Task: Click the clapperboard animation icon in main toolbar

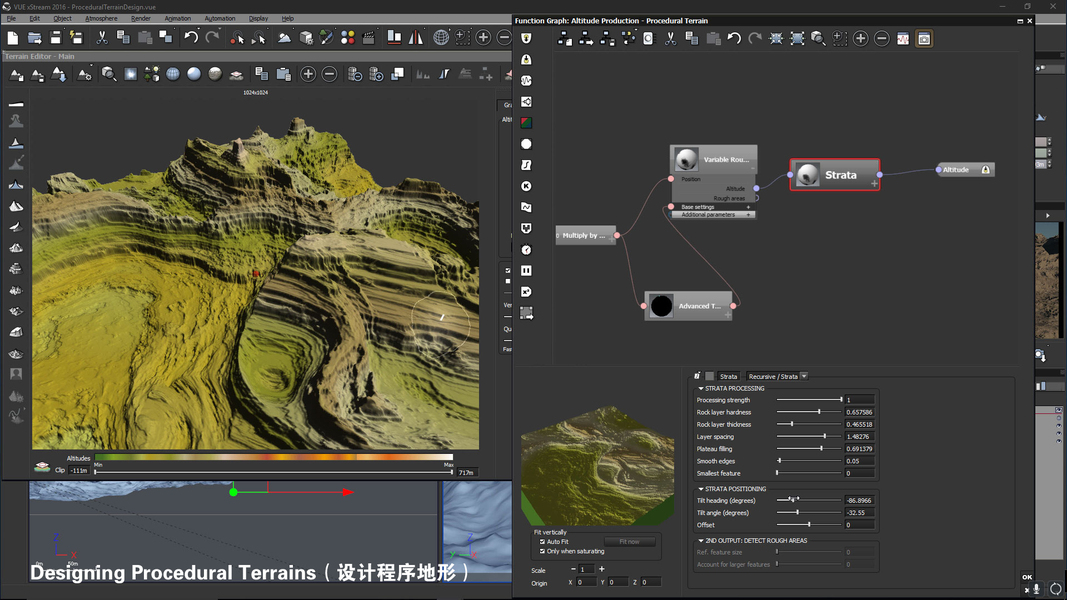Action: point(369,38)
